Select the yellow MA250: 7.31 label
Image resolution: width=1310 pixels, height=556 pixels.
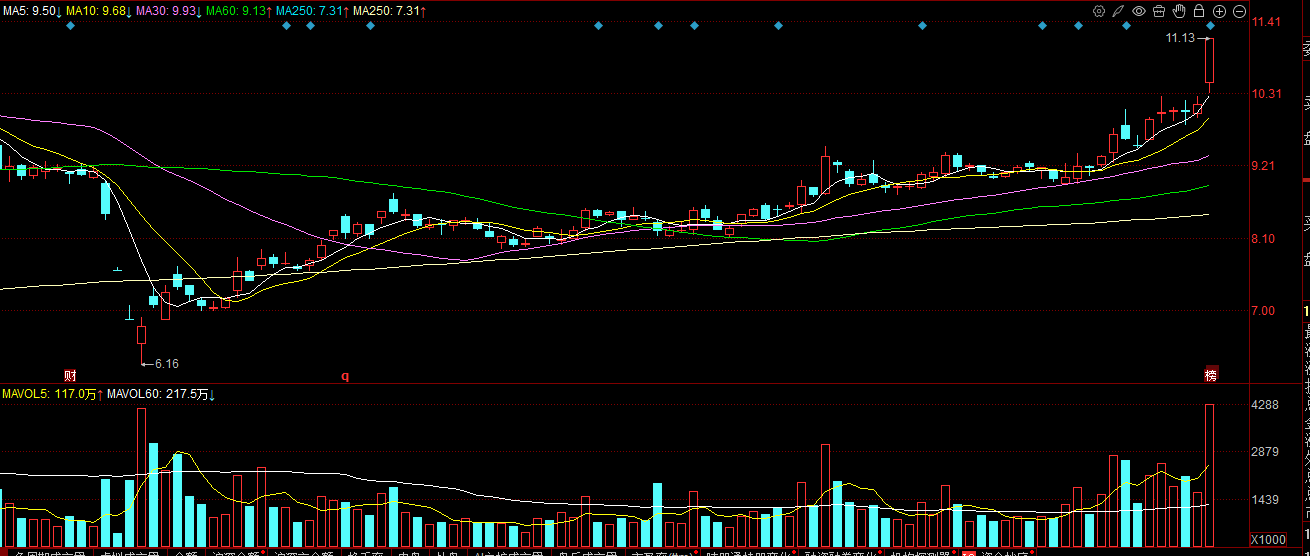tap(389, 10)
